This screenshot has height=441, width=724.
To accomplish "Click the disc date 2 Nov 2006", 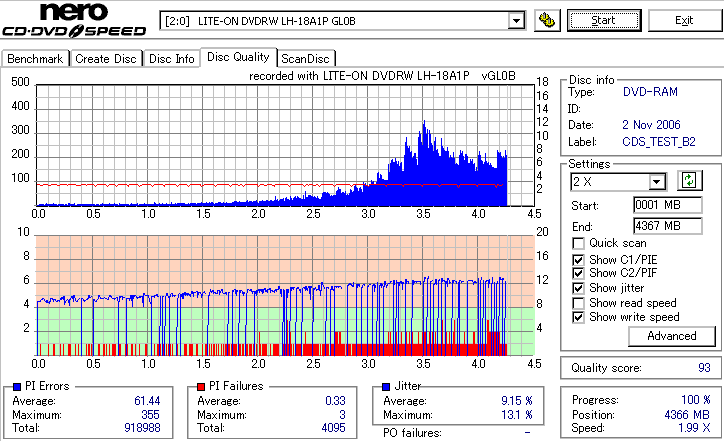I will coord(651,125).
